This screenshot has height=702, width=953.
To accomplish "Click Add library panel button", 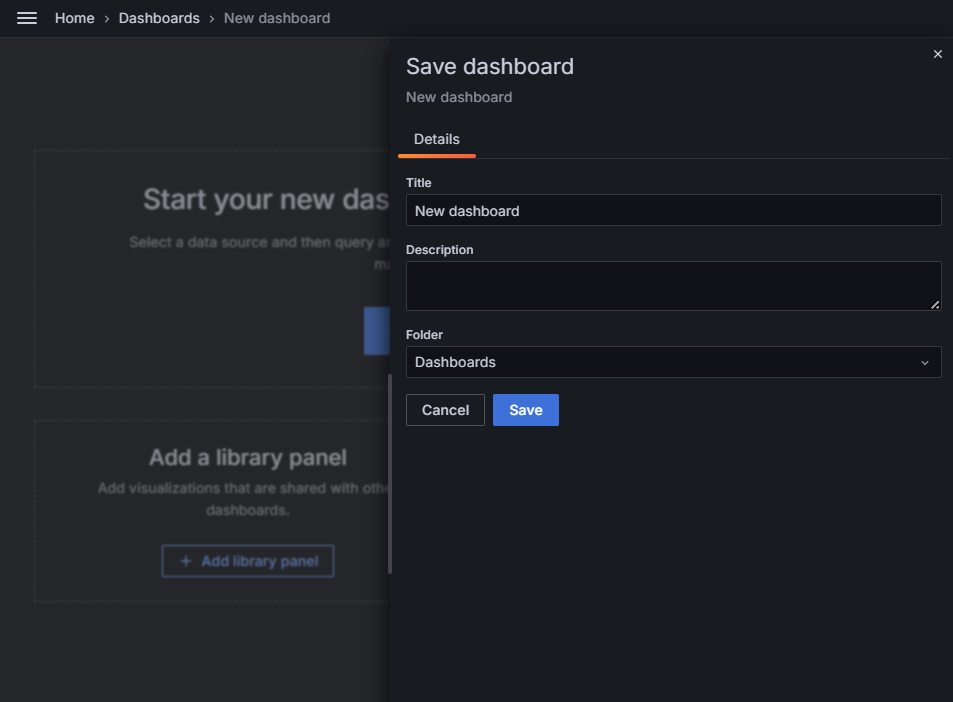I will 248,561.
